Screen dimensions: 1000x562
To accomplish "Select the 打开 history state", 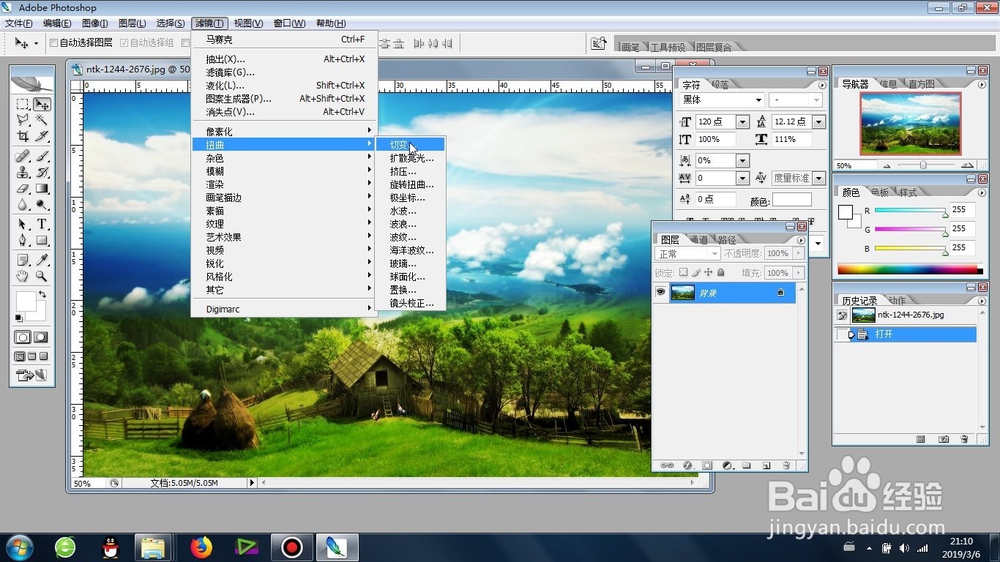I will pos(905,334).
